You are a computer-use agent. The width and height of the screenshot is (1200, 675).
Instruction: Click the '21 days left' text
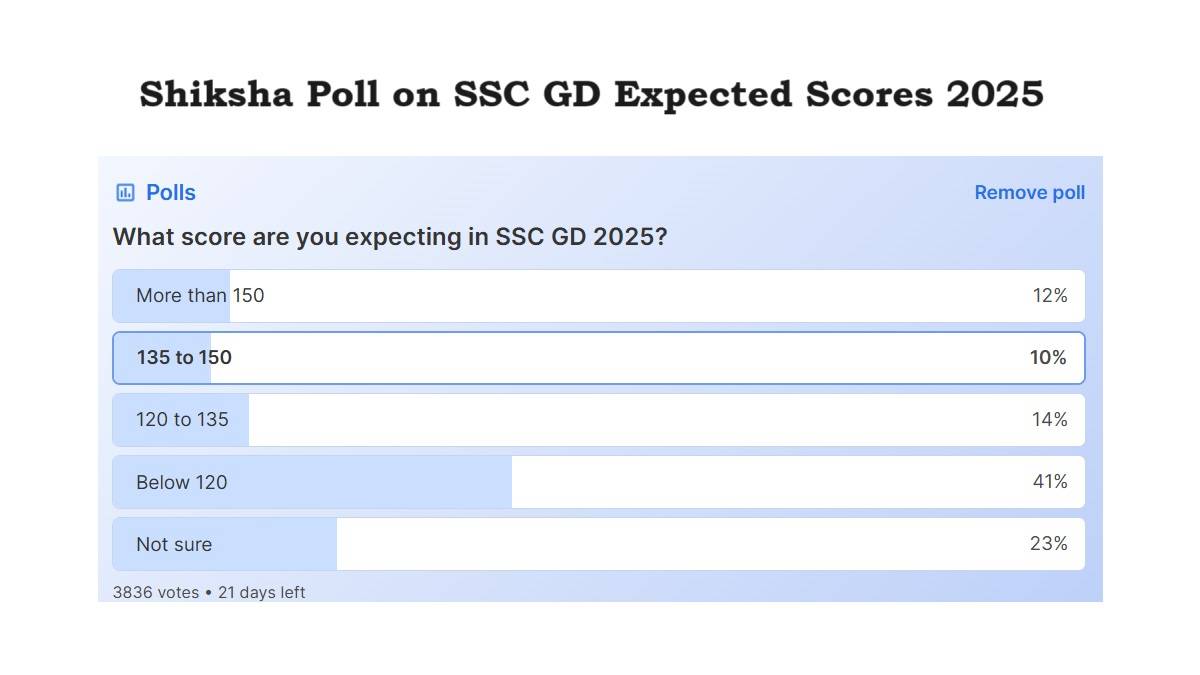pyautogui.click(x=260, y=592)
